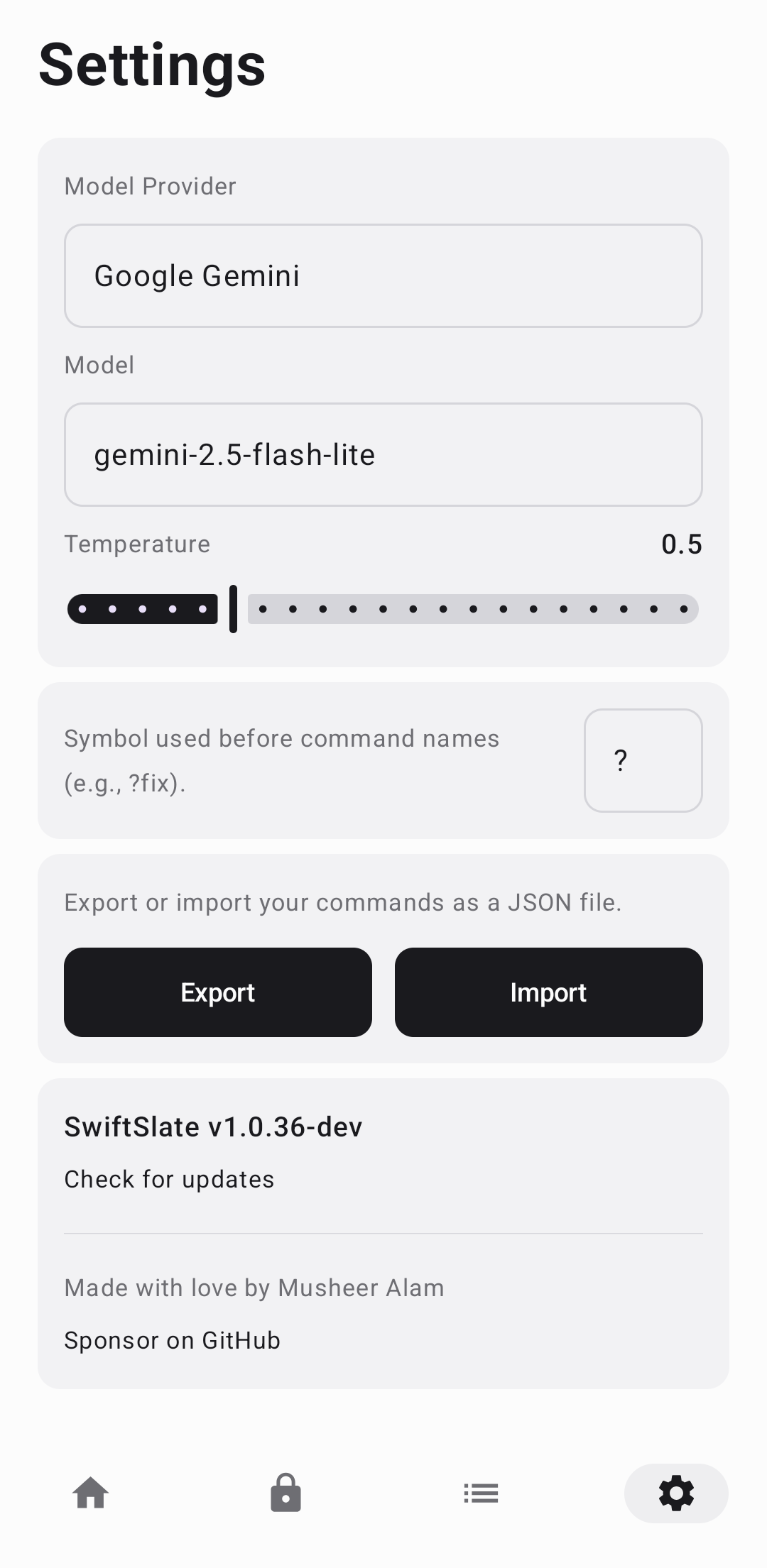
Task: Tap Check for updates
Action: [x=169, y=1178]
